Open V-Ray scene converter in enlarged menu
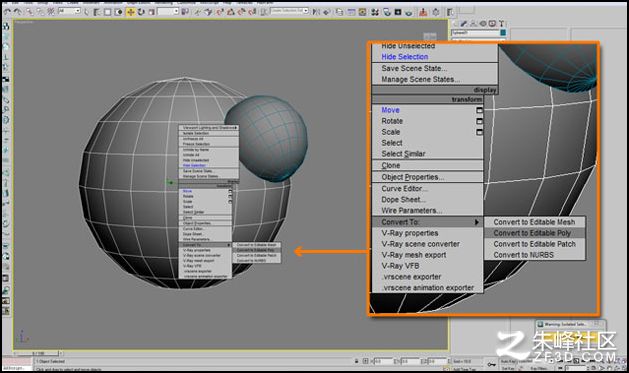 coord(420,244)
